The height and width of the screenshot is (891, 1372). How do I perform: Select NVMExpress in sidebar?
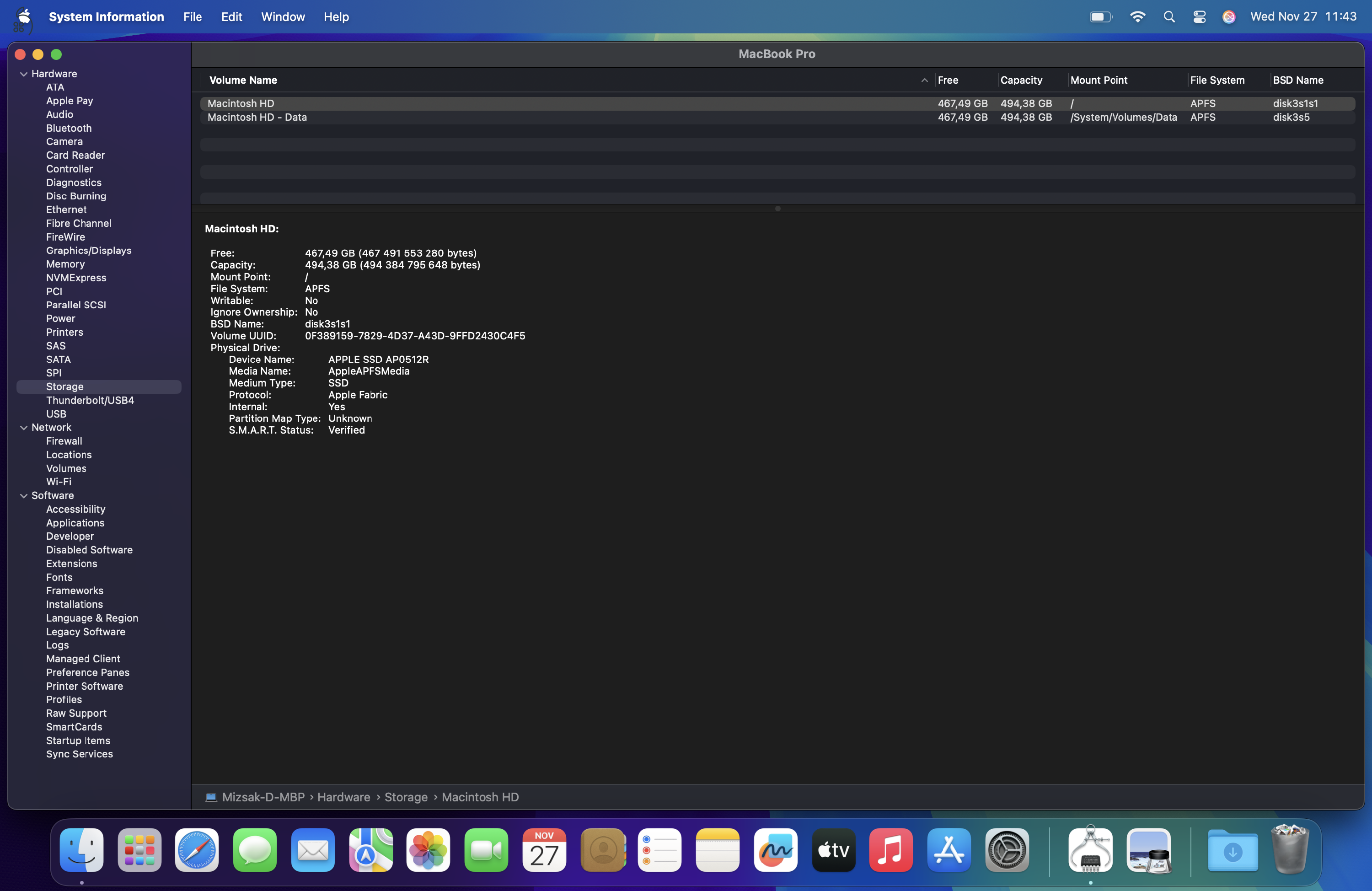tap(76, 278)
